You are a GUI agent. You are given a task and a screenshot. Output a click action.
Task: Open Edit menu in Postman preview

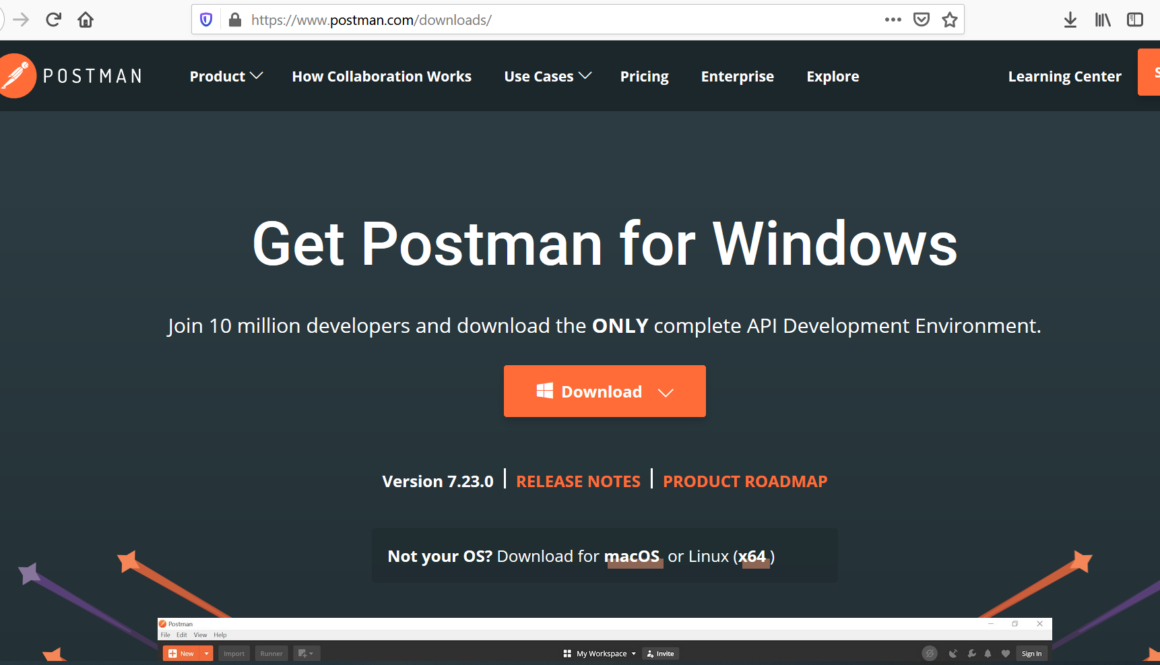click(181, 635)
